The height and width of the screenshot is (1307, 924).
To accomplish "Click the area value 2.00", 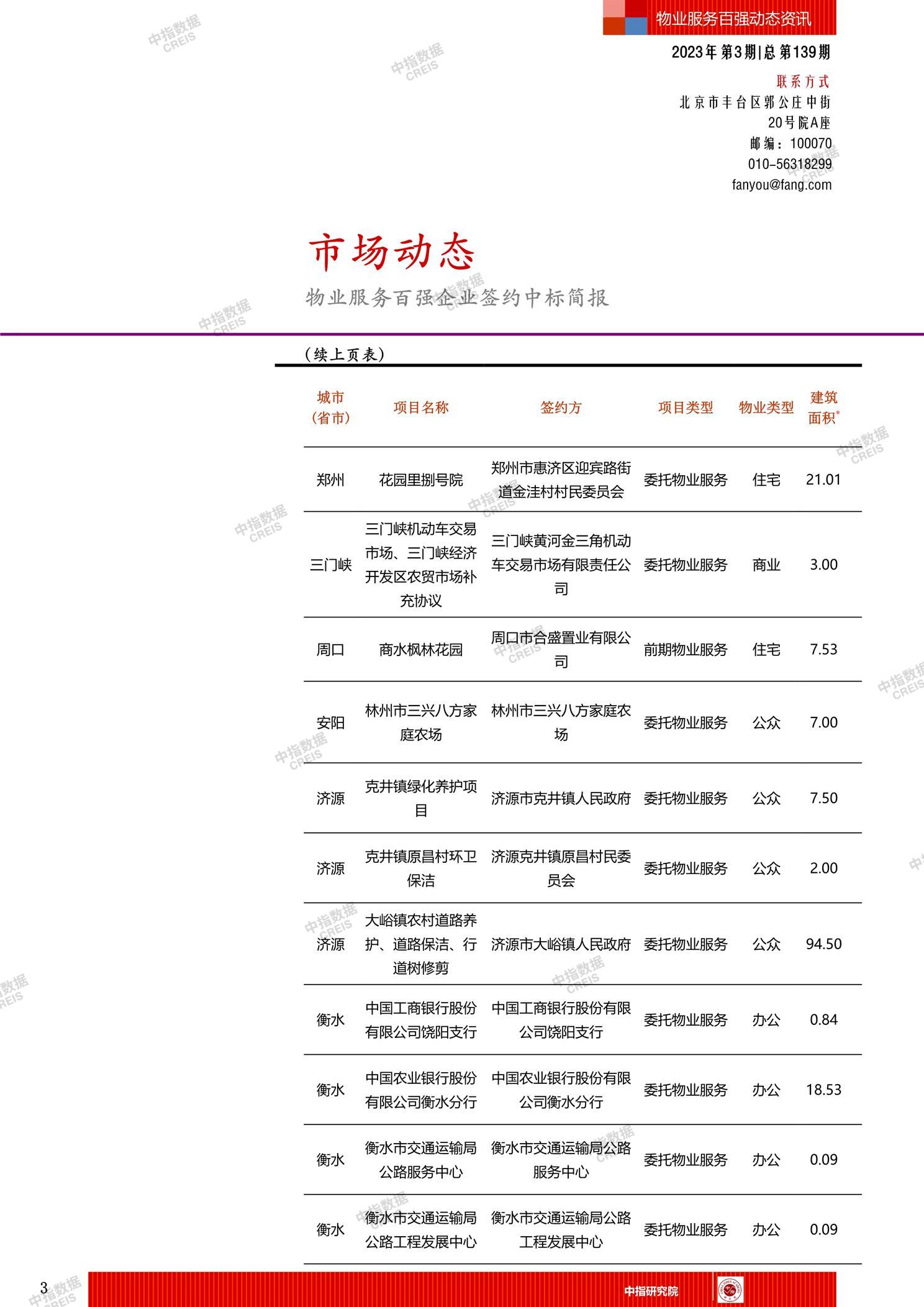I will pos(823,868).
